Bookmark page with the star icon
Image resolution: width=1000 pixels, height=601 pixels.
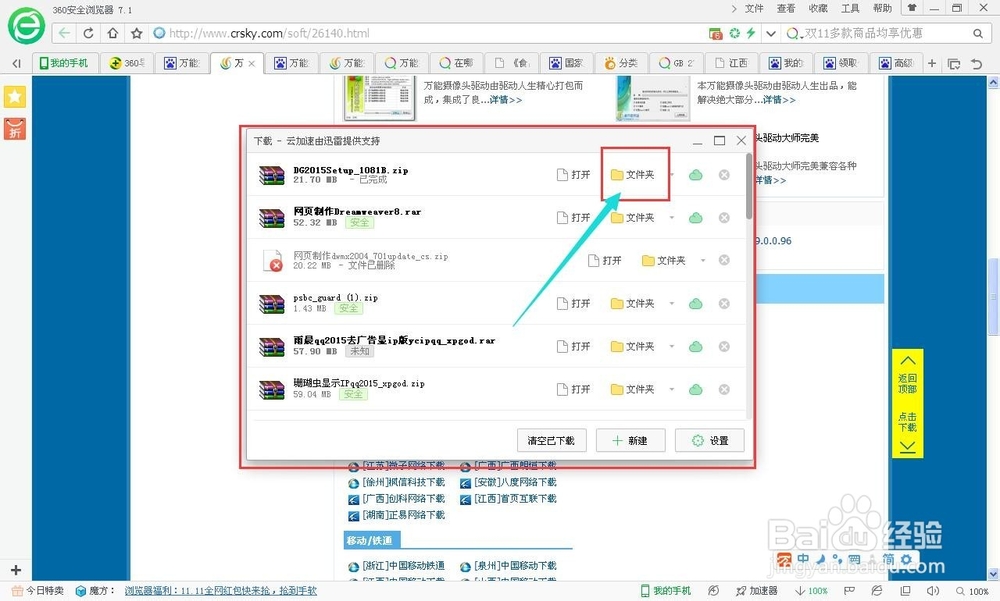(x=136, y=33)
